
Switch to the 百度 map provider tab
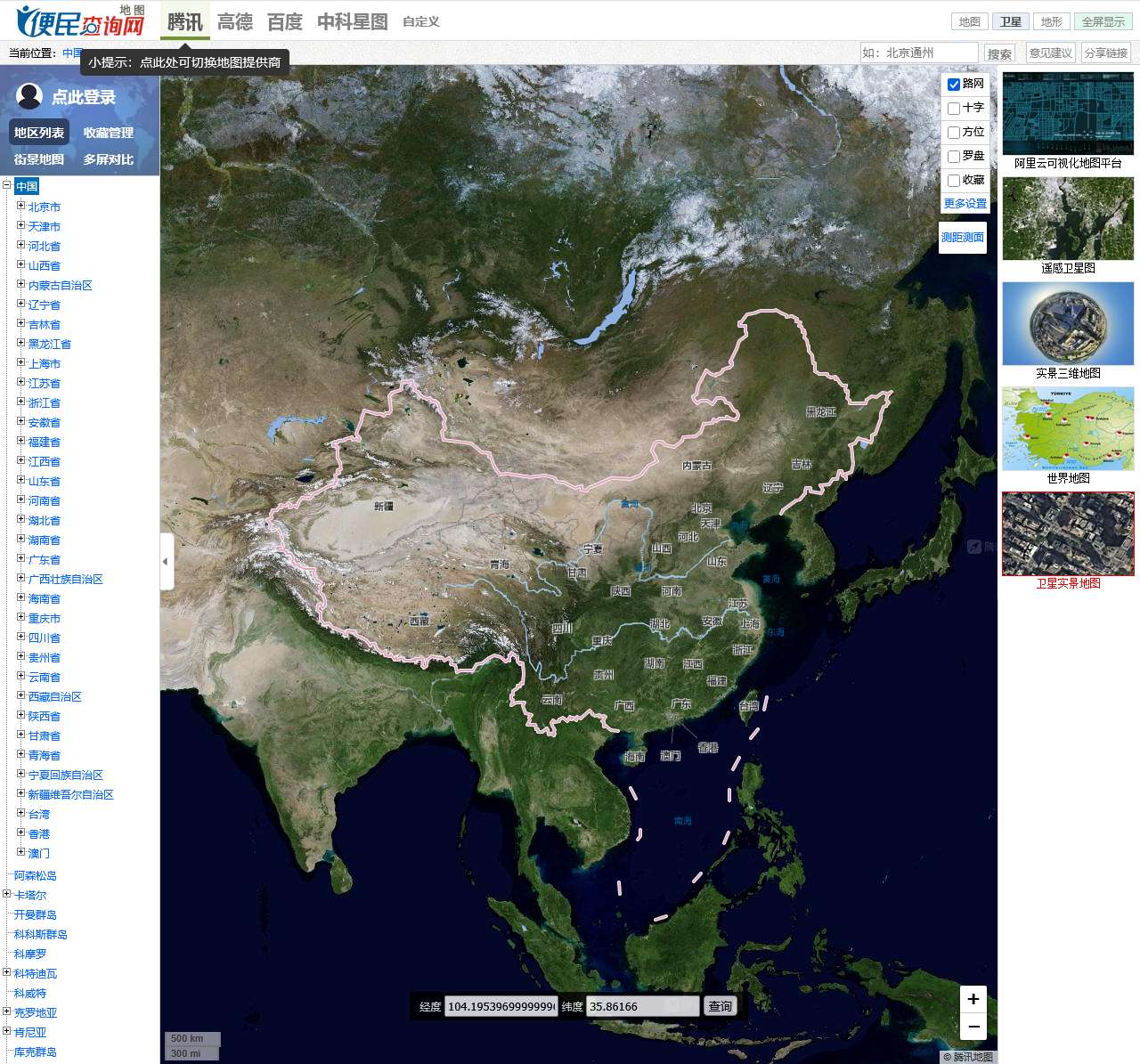(x=285, y=21)
